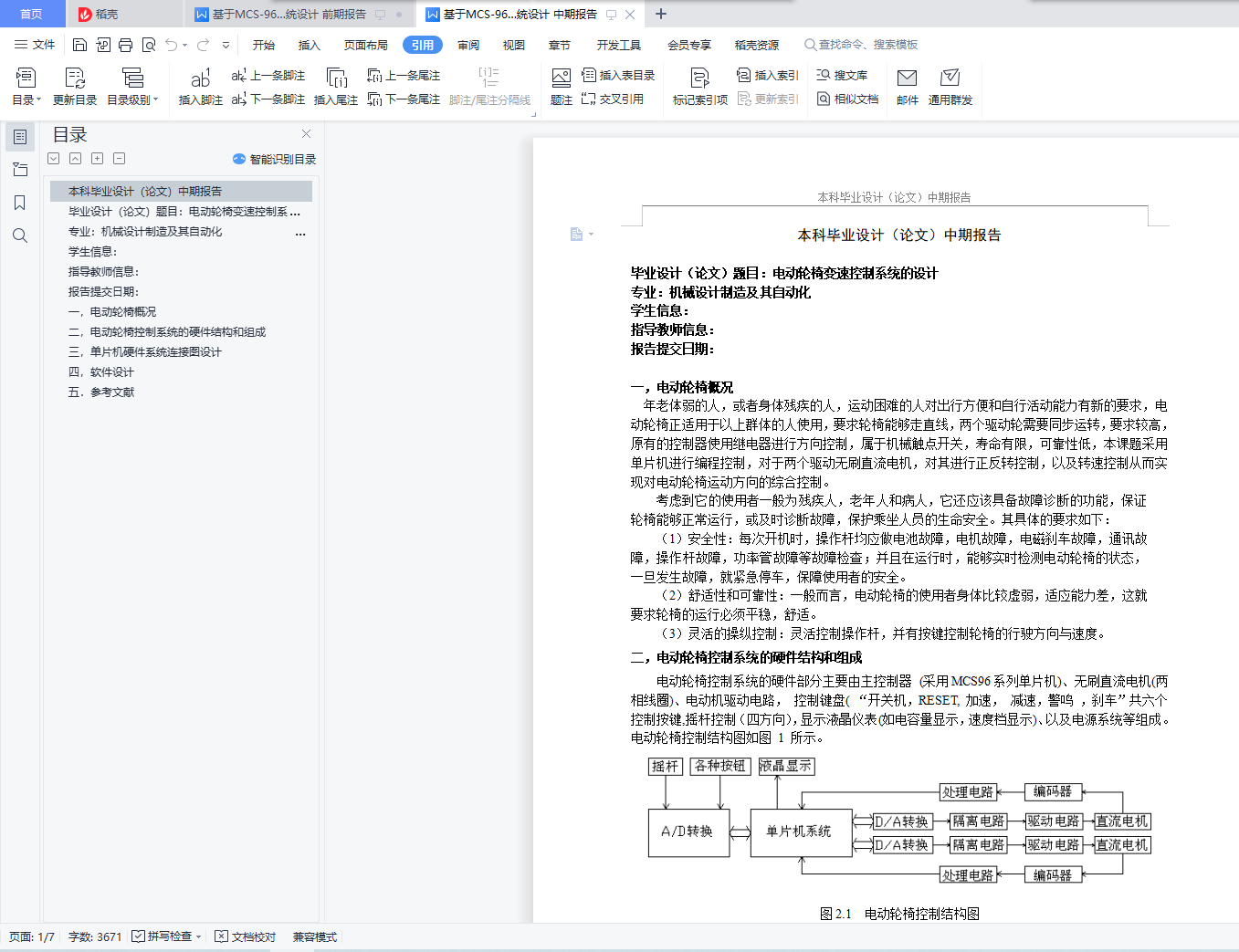Screen dimensions: 1239x952
Task: Open the chapter navigation icon in left sidebar
Action: coord(20,170)
